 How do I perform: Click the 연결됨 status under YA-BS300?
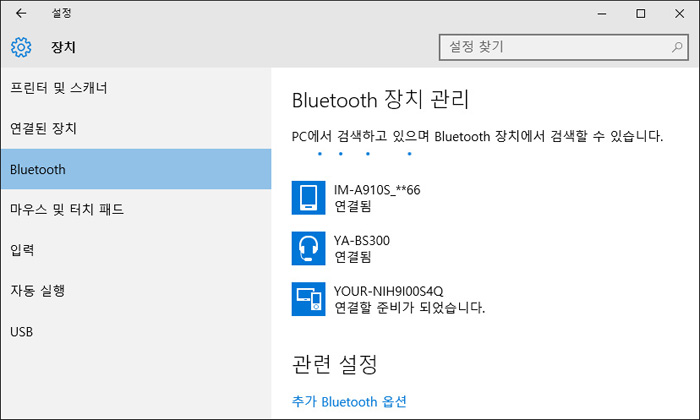click(x=353, y=257)
